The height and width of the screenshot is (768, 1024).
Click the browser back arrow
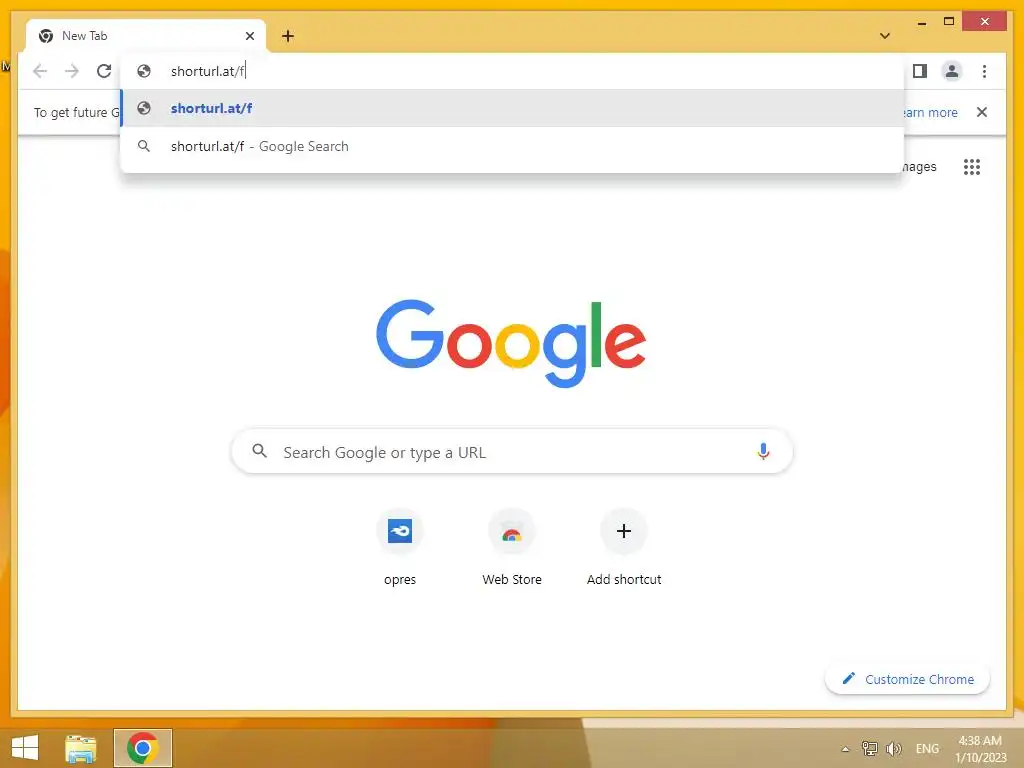tap(40, 71)
